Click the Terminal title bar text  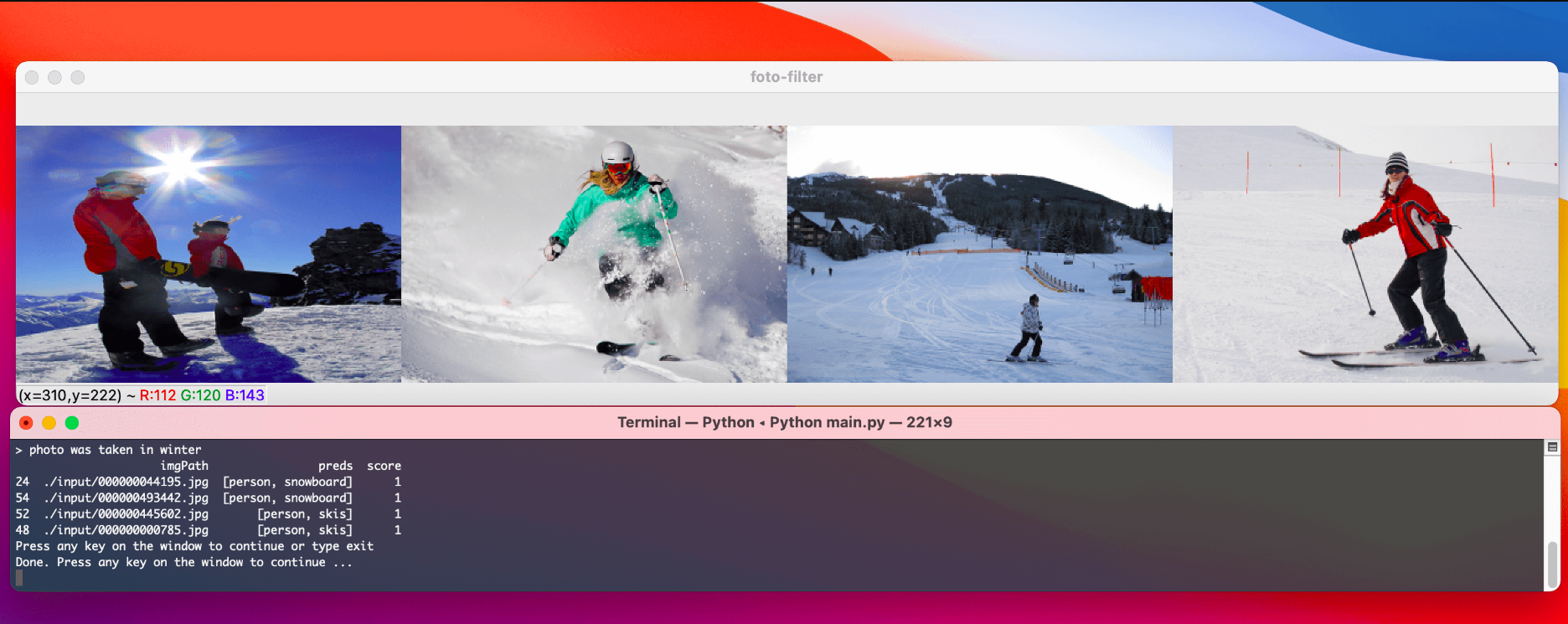(784, 423)
